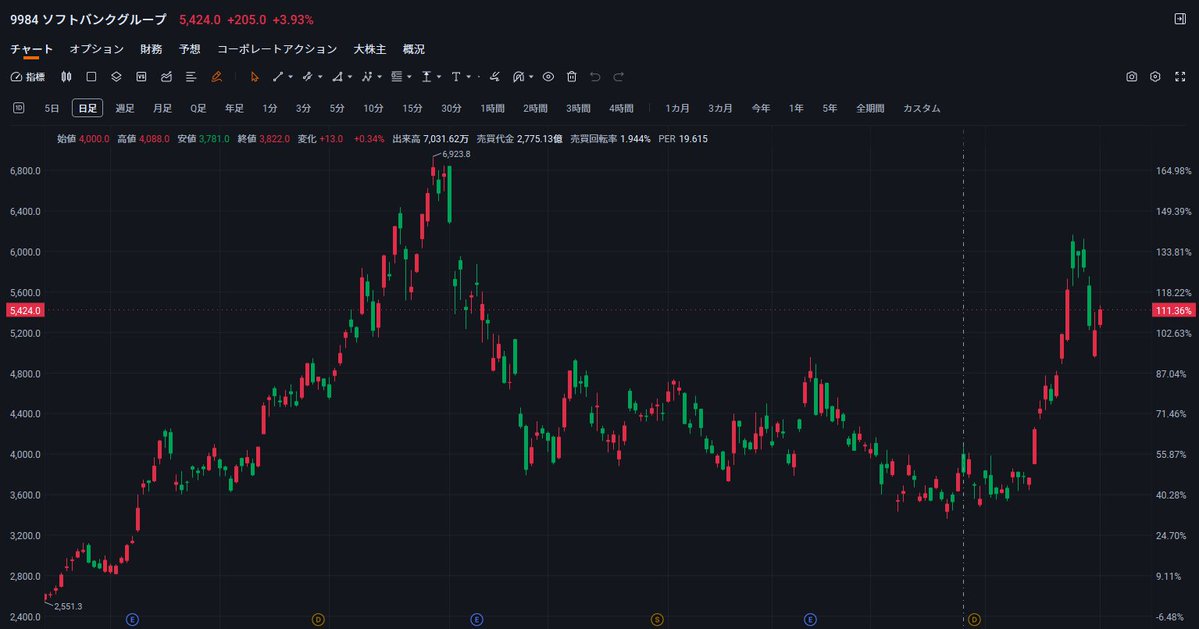Screen dimensions: 1199x629
Task: Expand the text tool dropdown arrow
Action: [x=469, y=76]
